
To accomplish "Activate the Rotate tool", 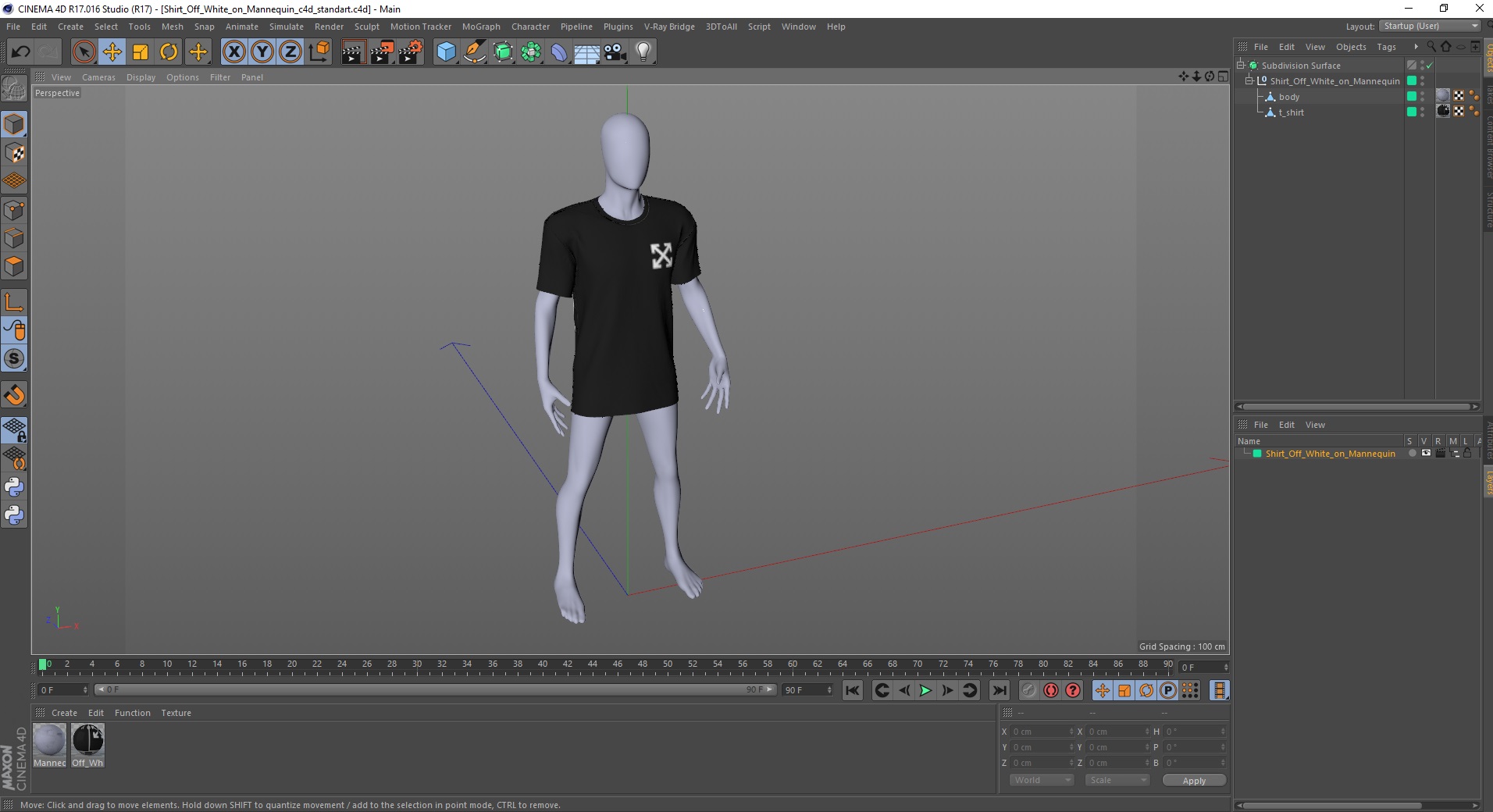I will tap(169, 52).
